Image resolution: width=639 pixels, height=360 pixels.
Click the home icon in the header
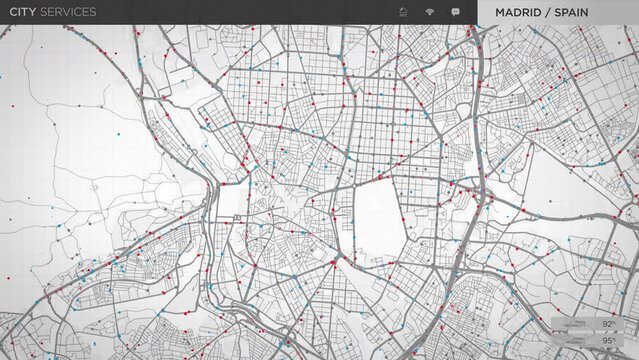click(x=403, y=12)
